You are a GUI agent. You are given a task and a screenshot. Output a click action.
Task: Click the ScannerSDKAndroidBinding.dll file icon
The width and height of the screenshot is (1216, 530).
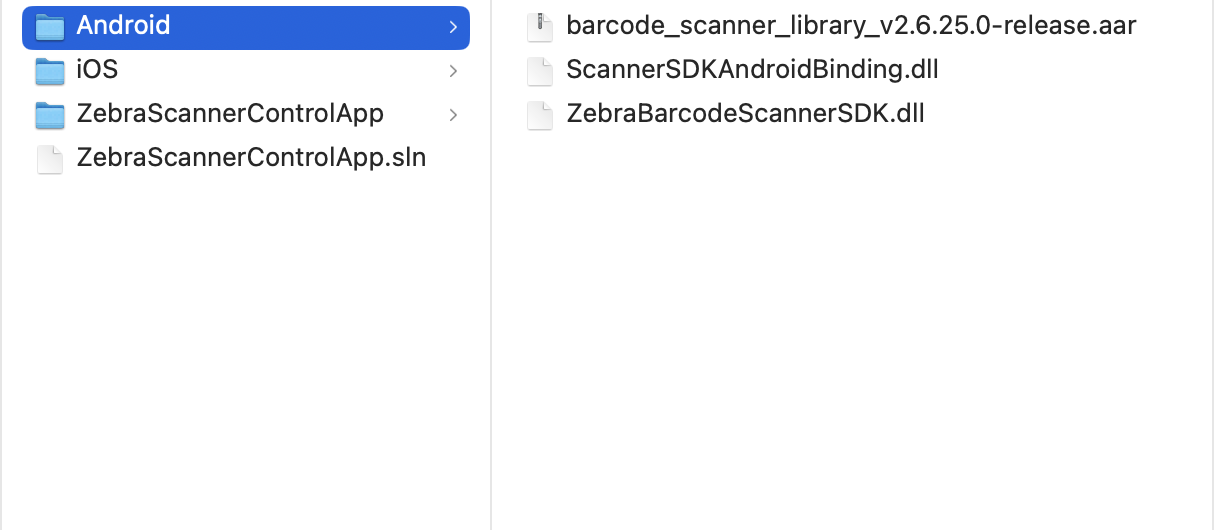click(x=540, y=71)
